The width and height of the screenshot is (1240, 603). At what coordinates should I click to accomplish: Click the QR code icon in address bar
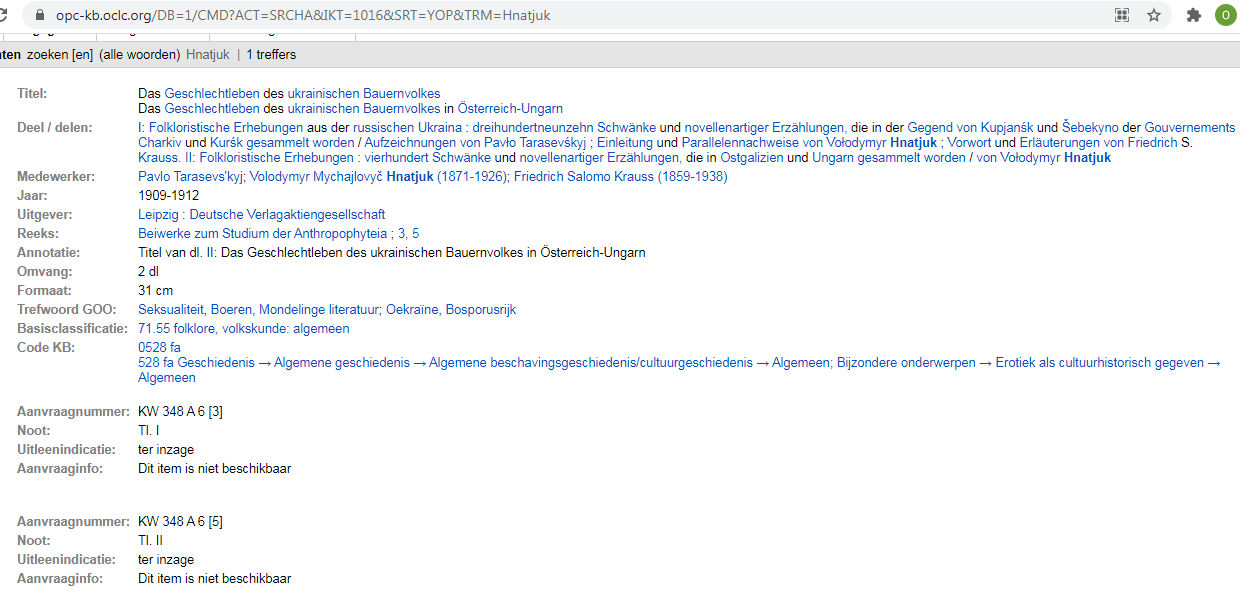pos(1121,15)
